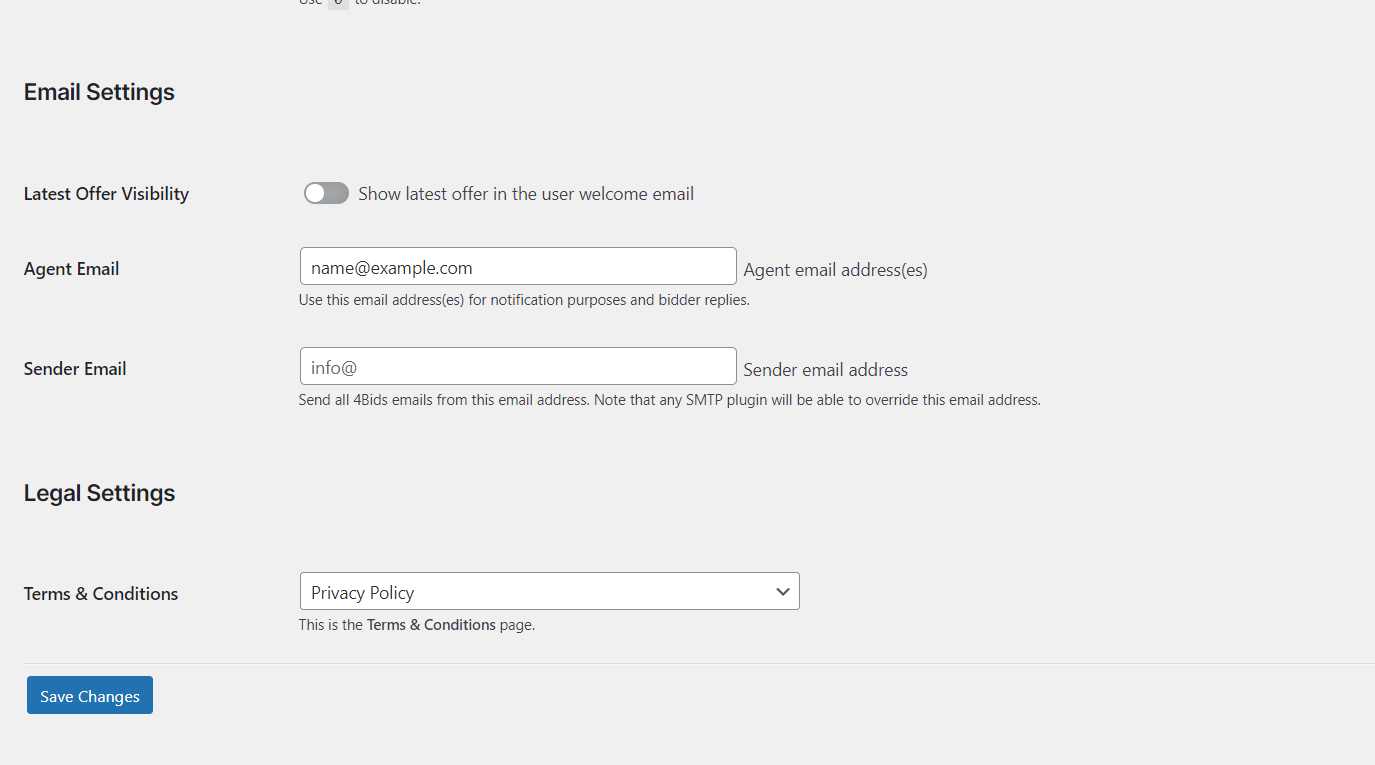Click the Agent Email help text about bidder replies
The width and height of the screenshot is (1375, 765).
(x=524, y=300)
